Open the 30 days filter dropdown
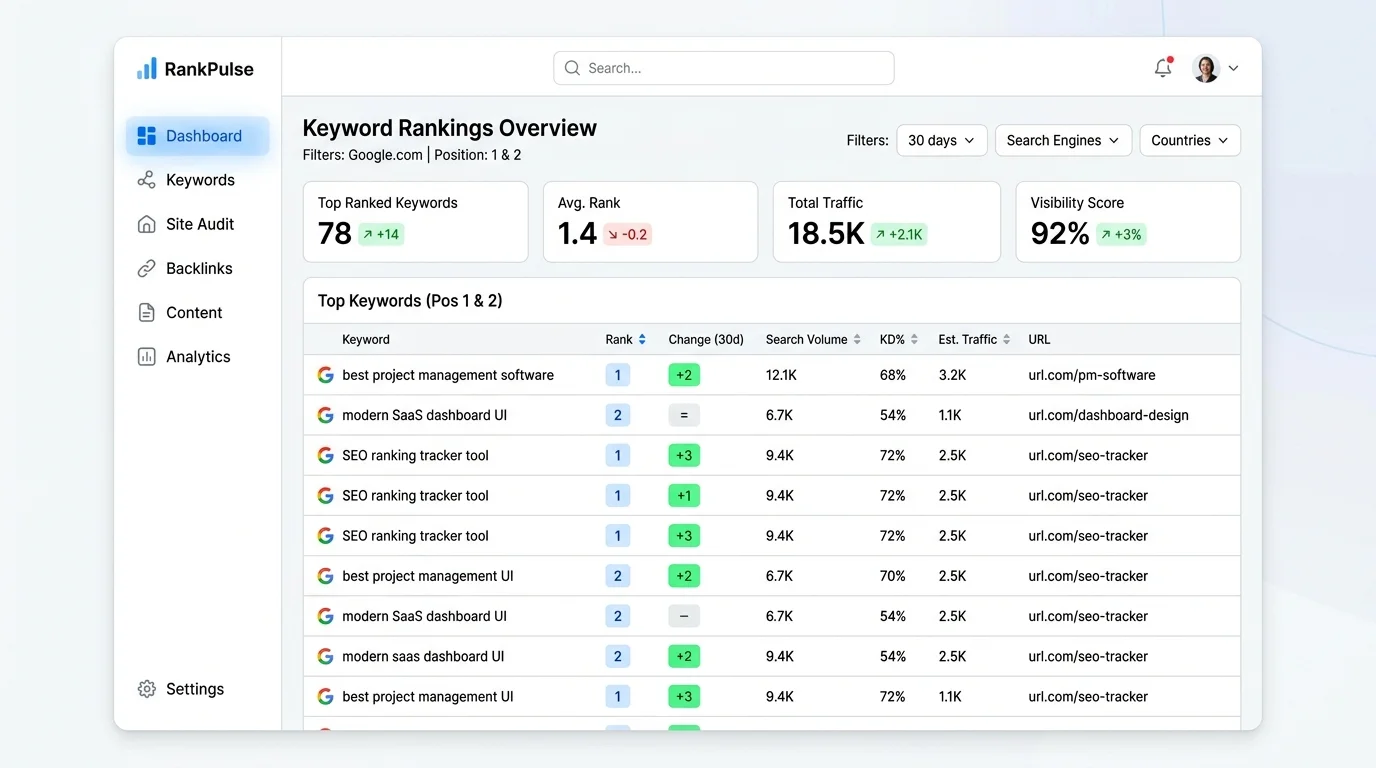This screenshot has width=1376, height=768. (942, 141)
